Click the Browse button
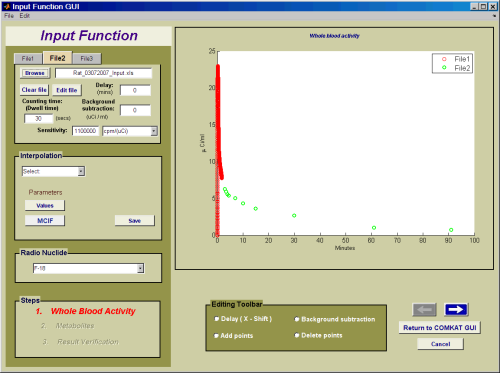Screen dimensions: 500x373 click(x=35, y=73)
